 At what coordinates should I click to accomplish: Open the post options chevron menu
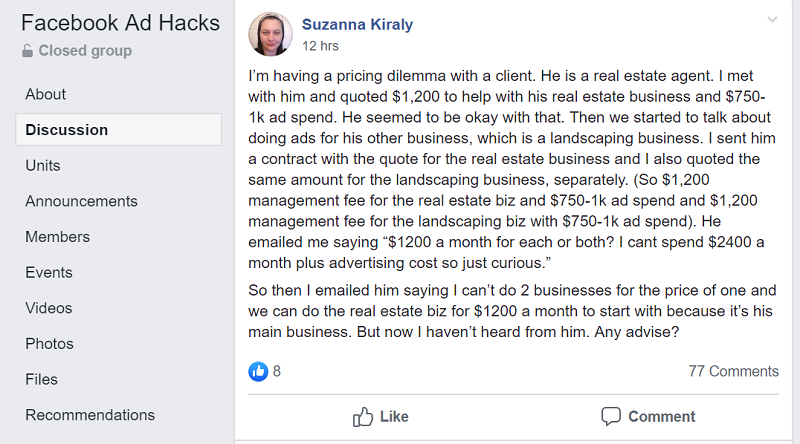(772, 20)
